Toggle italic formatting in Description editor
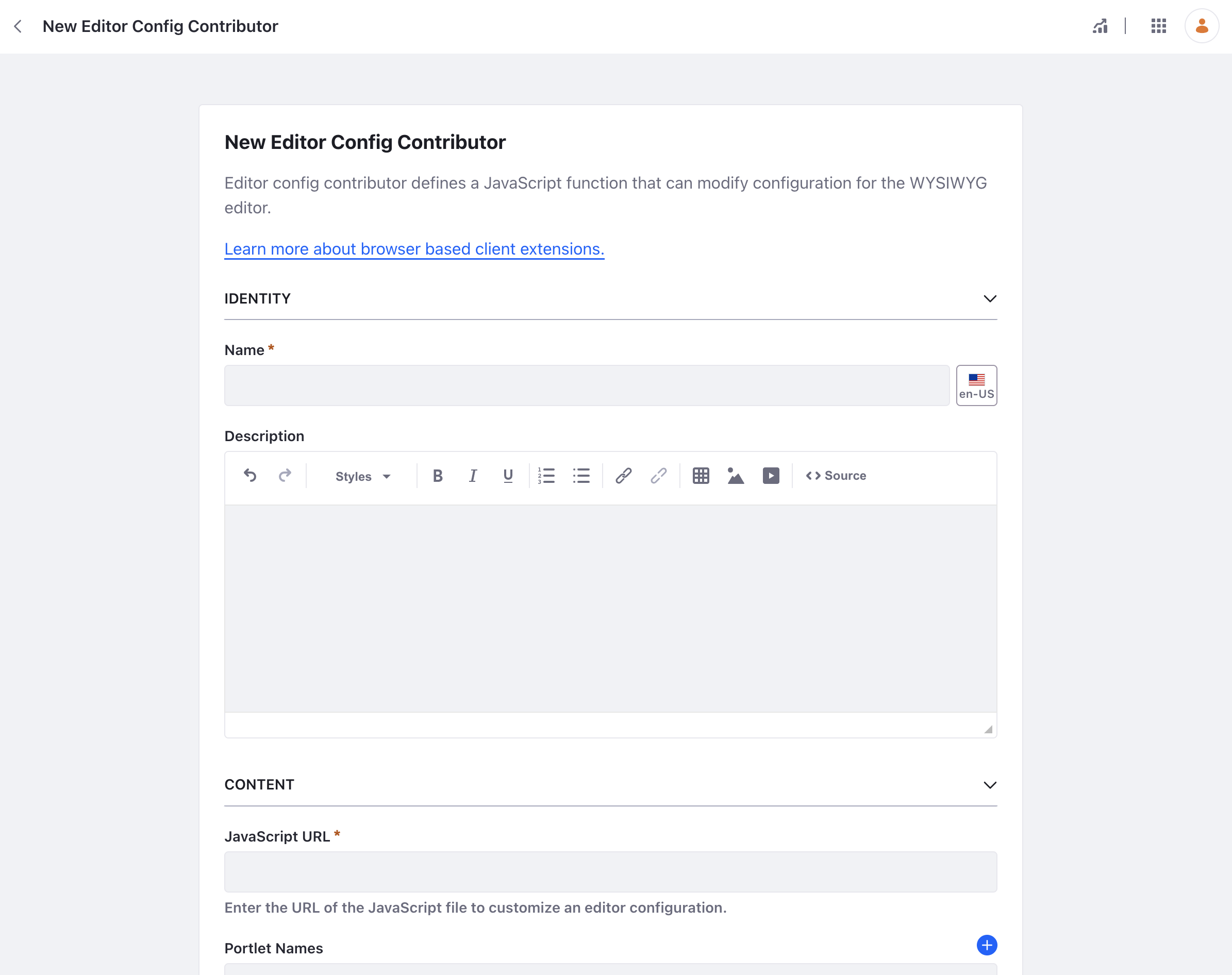The height and width of the screenshot is (975, 1232). click(473, 476)
